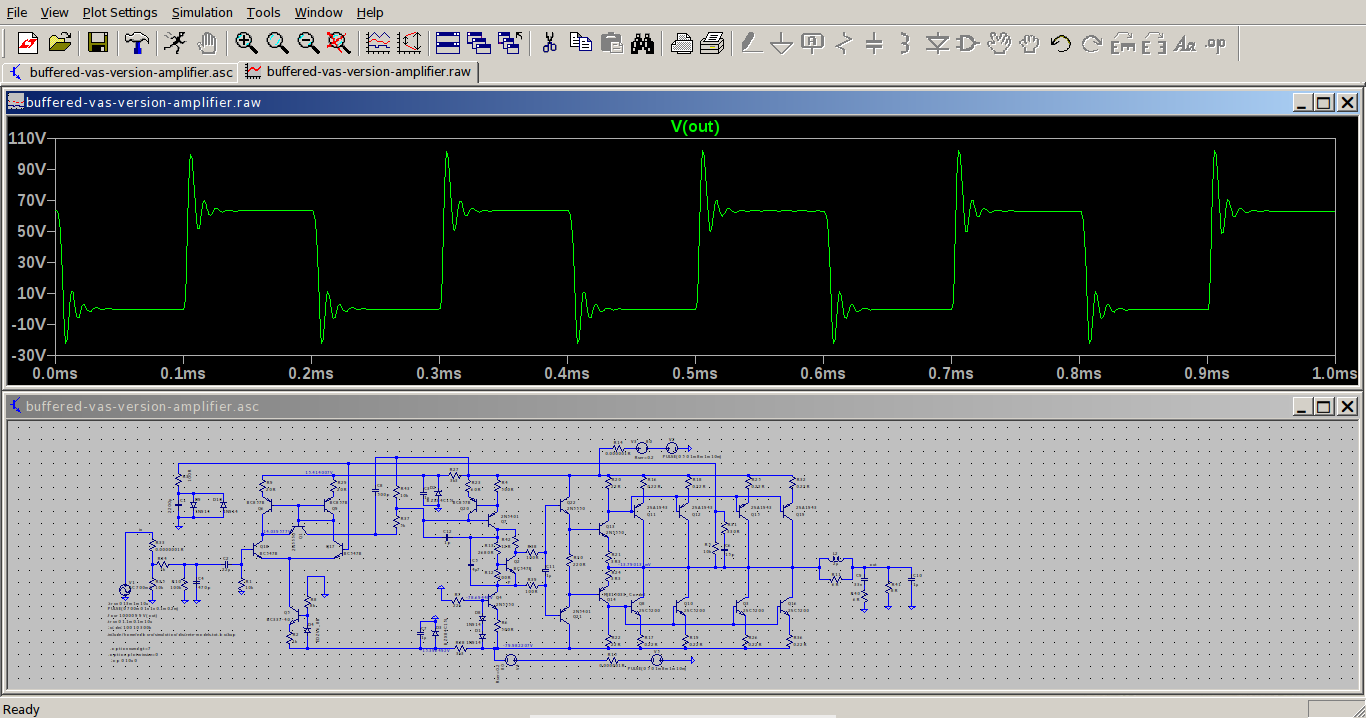Mirror the selection icon
The width and height of the screenshot is (1366, 718).
1154,43
